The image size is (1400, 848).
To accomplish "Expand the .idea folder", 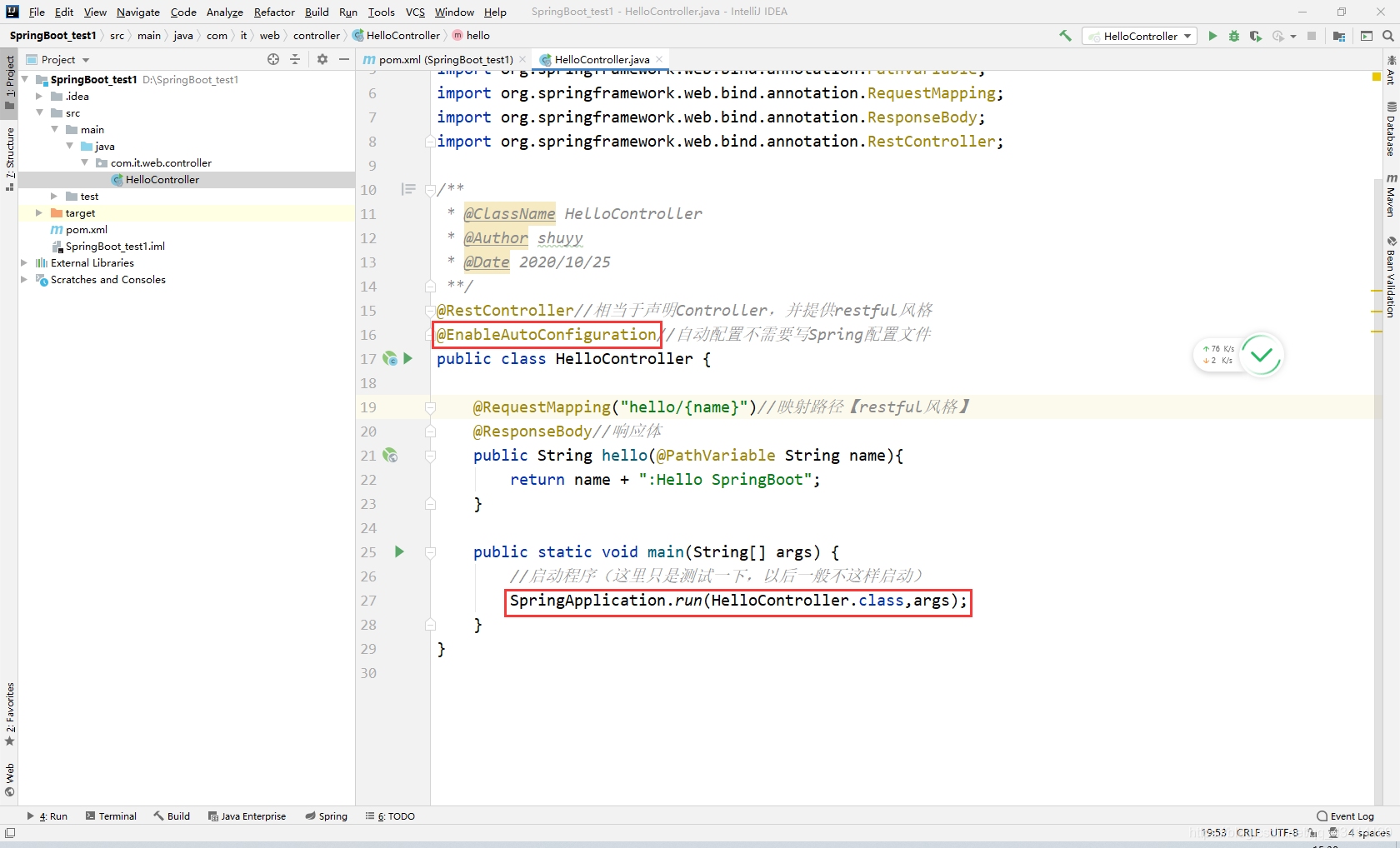I will 39,96.
